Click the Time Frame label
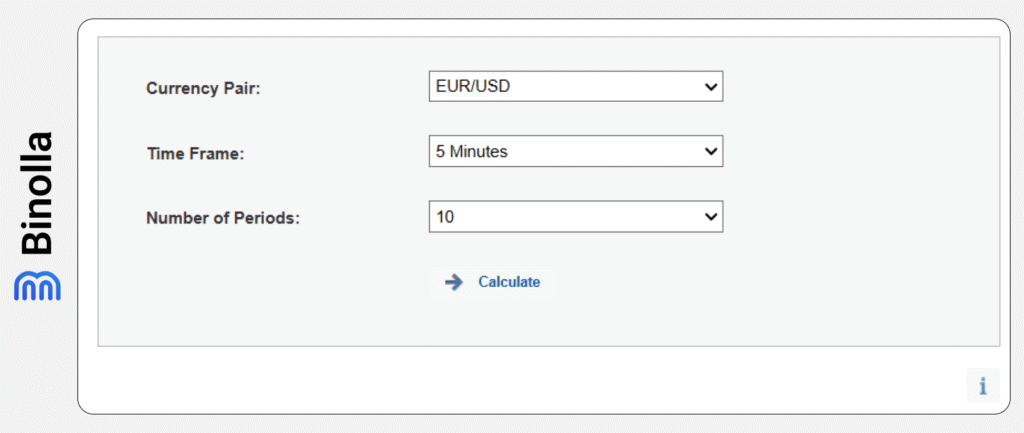The width and height of the screenshot is (1024, 433). click(x=195, y=153)
